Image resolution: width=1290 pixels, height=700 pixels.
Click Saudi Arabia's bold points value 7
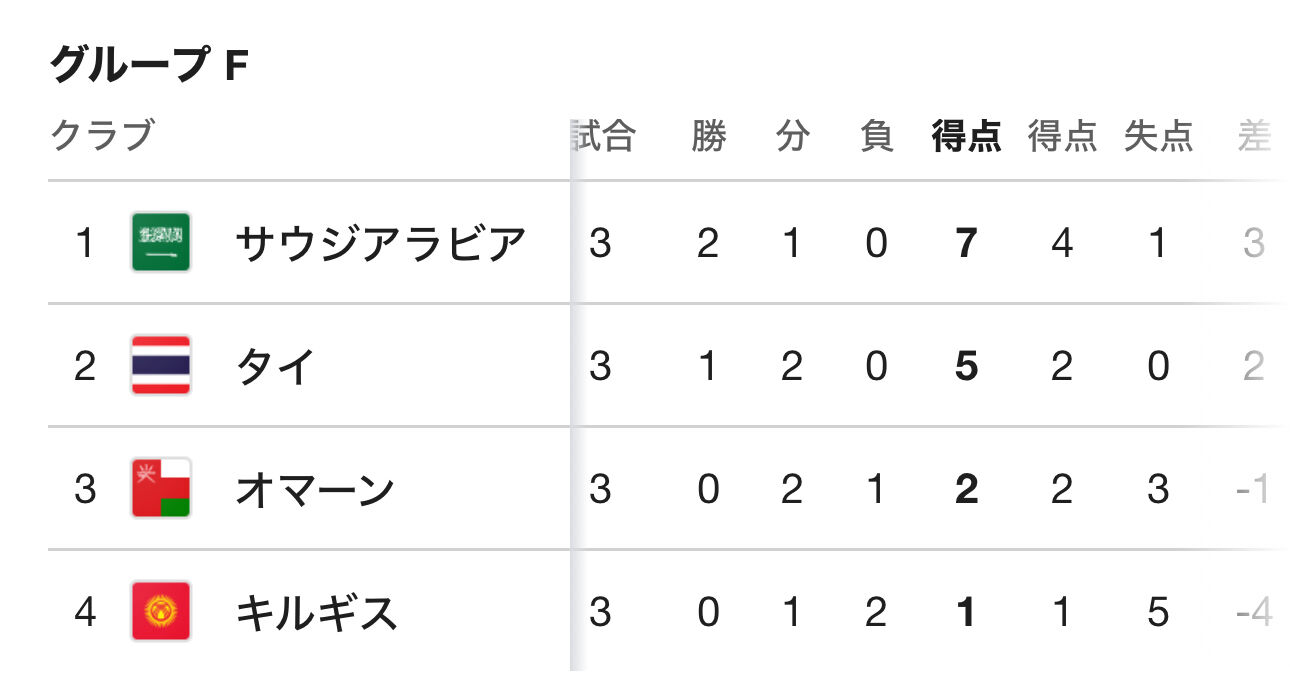(x=966, y=243)
